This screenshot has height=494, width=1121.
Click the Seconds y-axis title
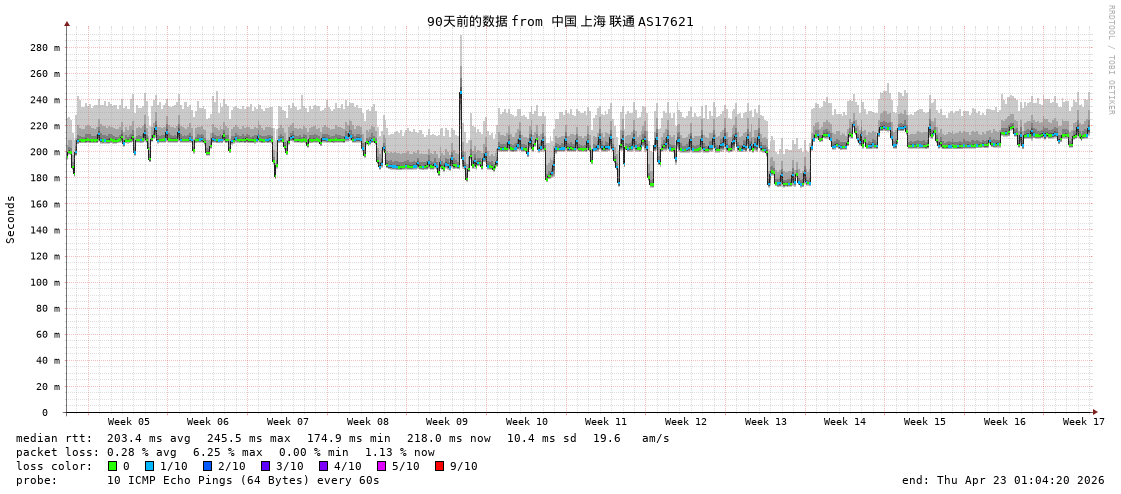pos(11,219)
